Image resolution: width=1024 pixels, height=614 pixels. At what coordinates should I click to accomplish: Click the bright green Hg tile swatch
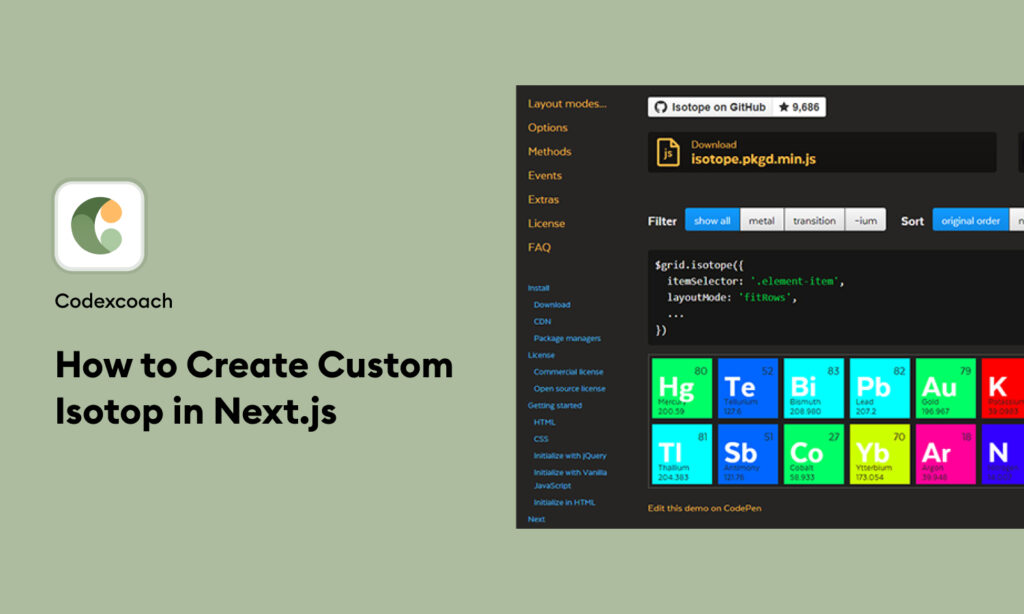pyautogui.click(x=681, y=387)
